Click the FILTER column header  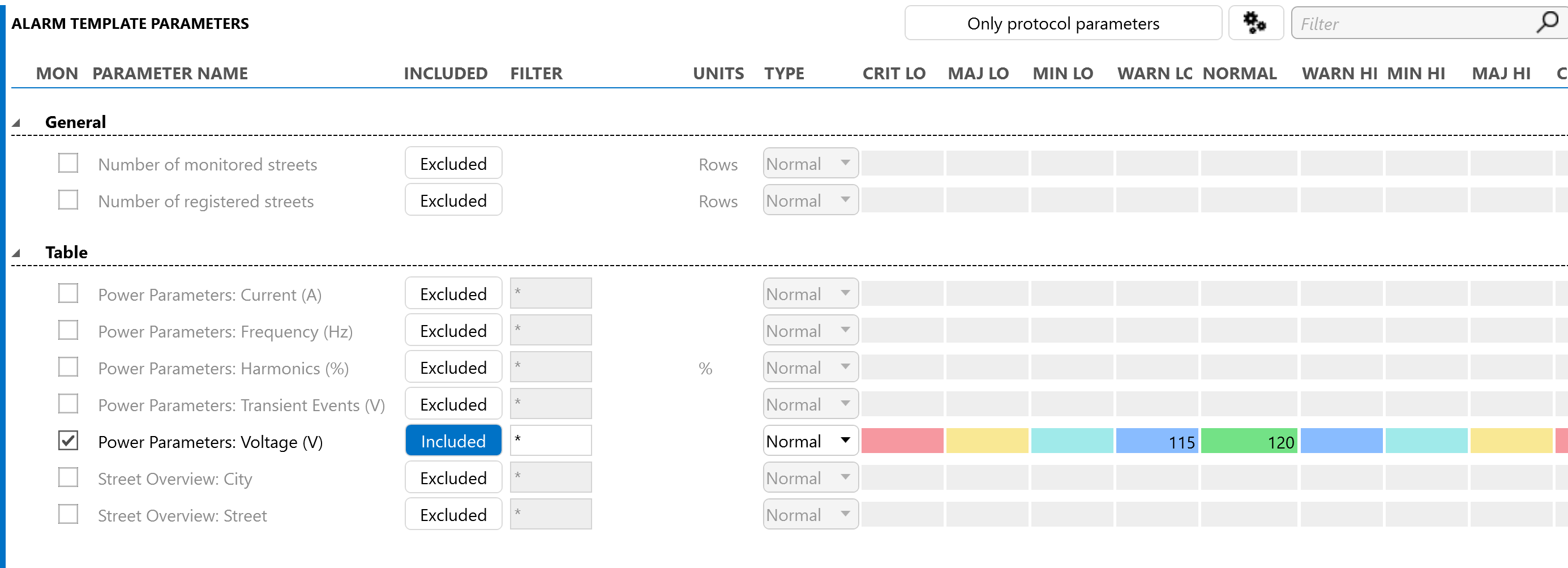coord(536,74)
